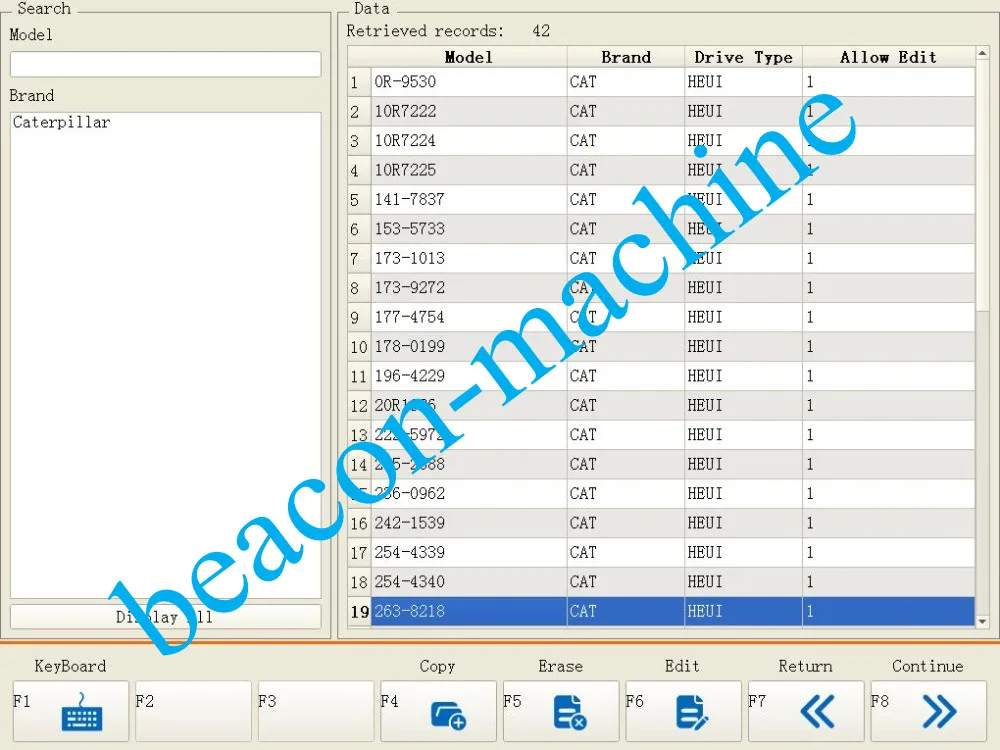Open the on-screen KeyBoard with F1 icon
Viewport: 1000px width, 750px height.
[x=82, y=712]
